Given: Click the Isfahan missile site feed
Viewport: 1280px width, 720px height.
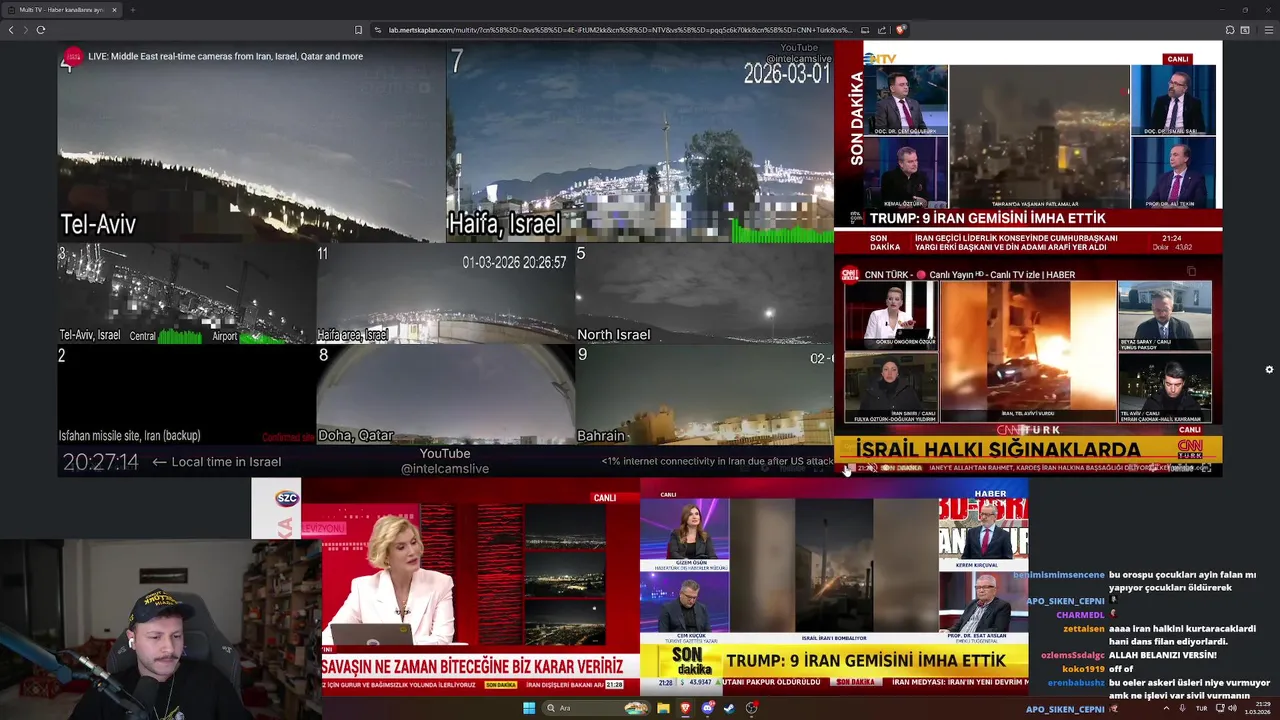Looking at the screenshot, I should [186, 395].
